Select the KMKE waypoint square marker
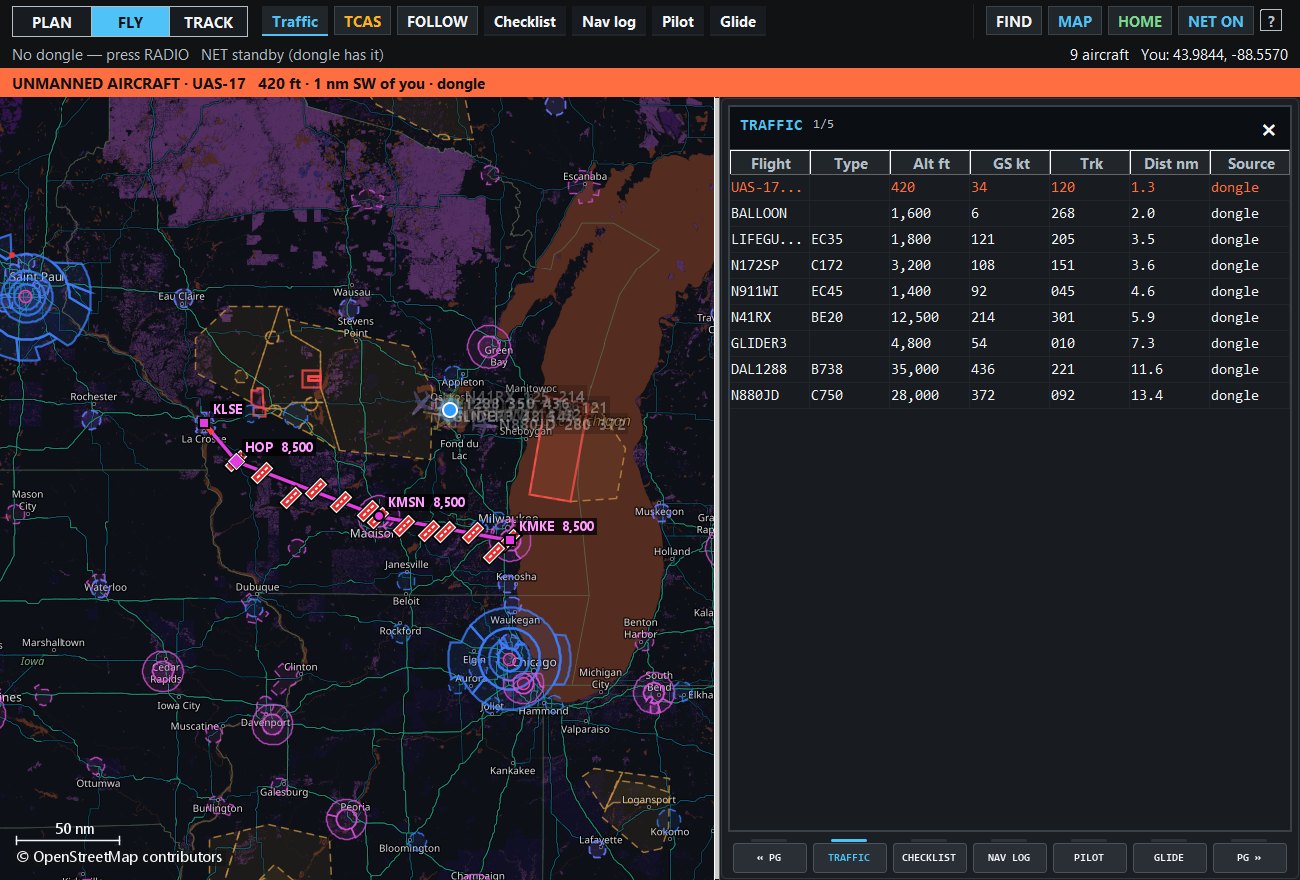Image resolution: width=1300 pixels, height=880 pixels. 510,540
